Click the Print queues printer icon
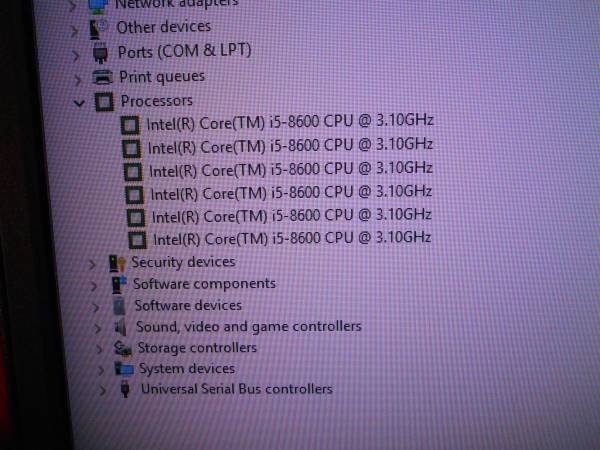The image size is (600, 450). point(103,77)
